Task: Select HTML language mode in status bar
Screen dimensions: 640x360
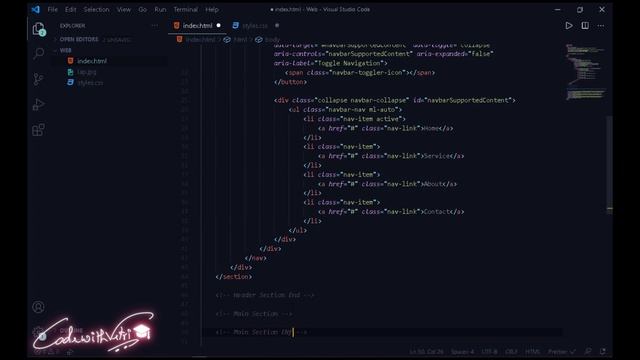Action: coord(533,351)
